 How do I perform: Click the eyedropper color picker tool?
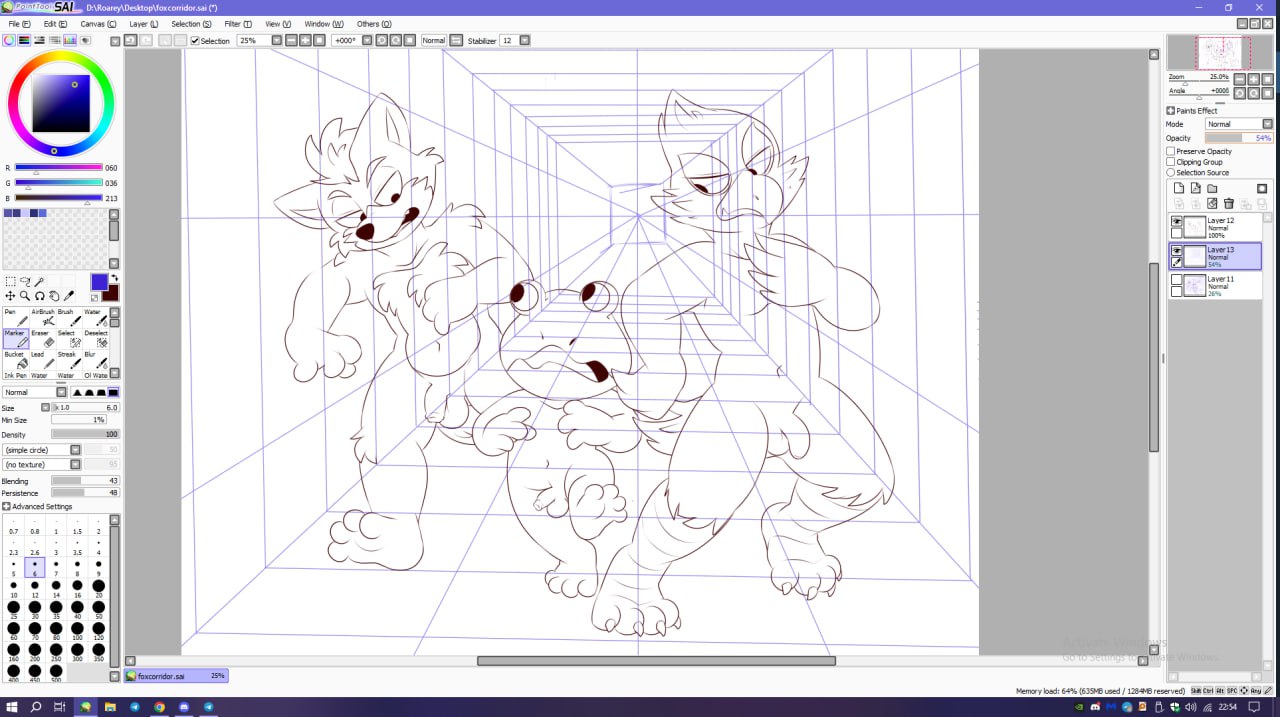(69, 296)
